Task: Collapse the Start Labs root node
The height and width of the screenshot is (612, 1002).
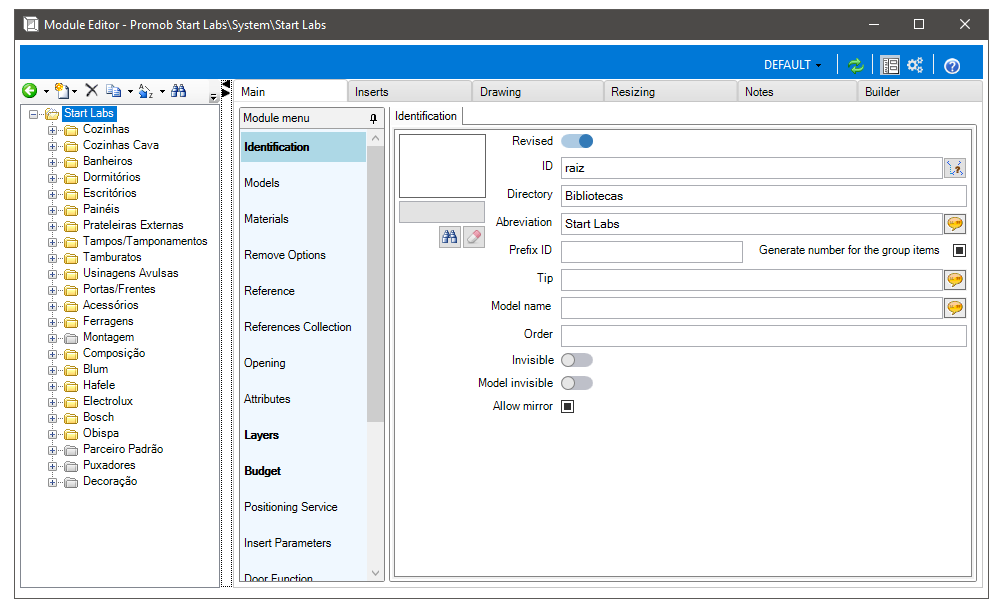Action: [x=34, y=114]
